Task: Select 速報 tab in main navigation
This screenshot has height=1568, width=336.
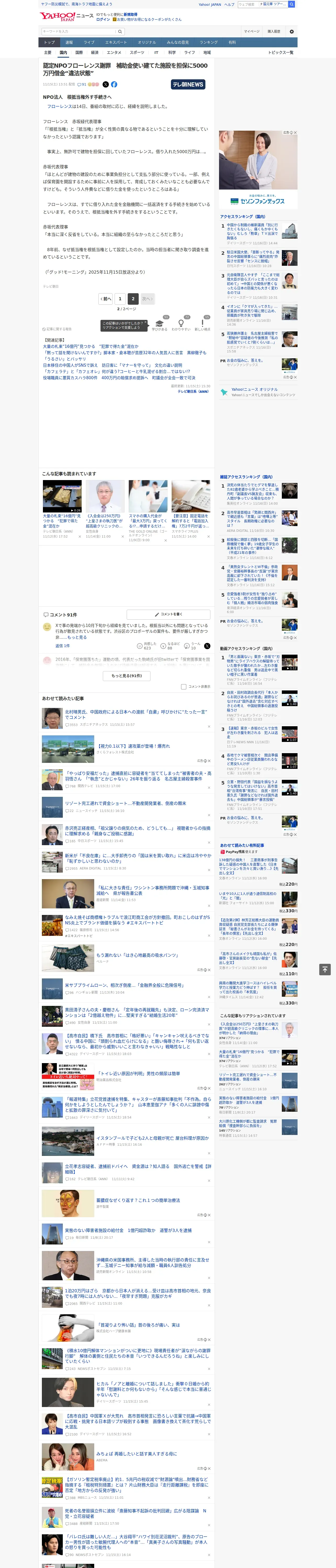Action: coord(69,42)
